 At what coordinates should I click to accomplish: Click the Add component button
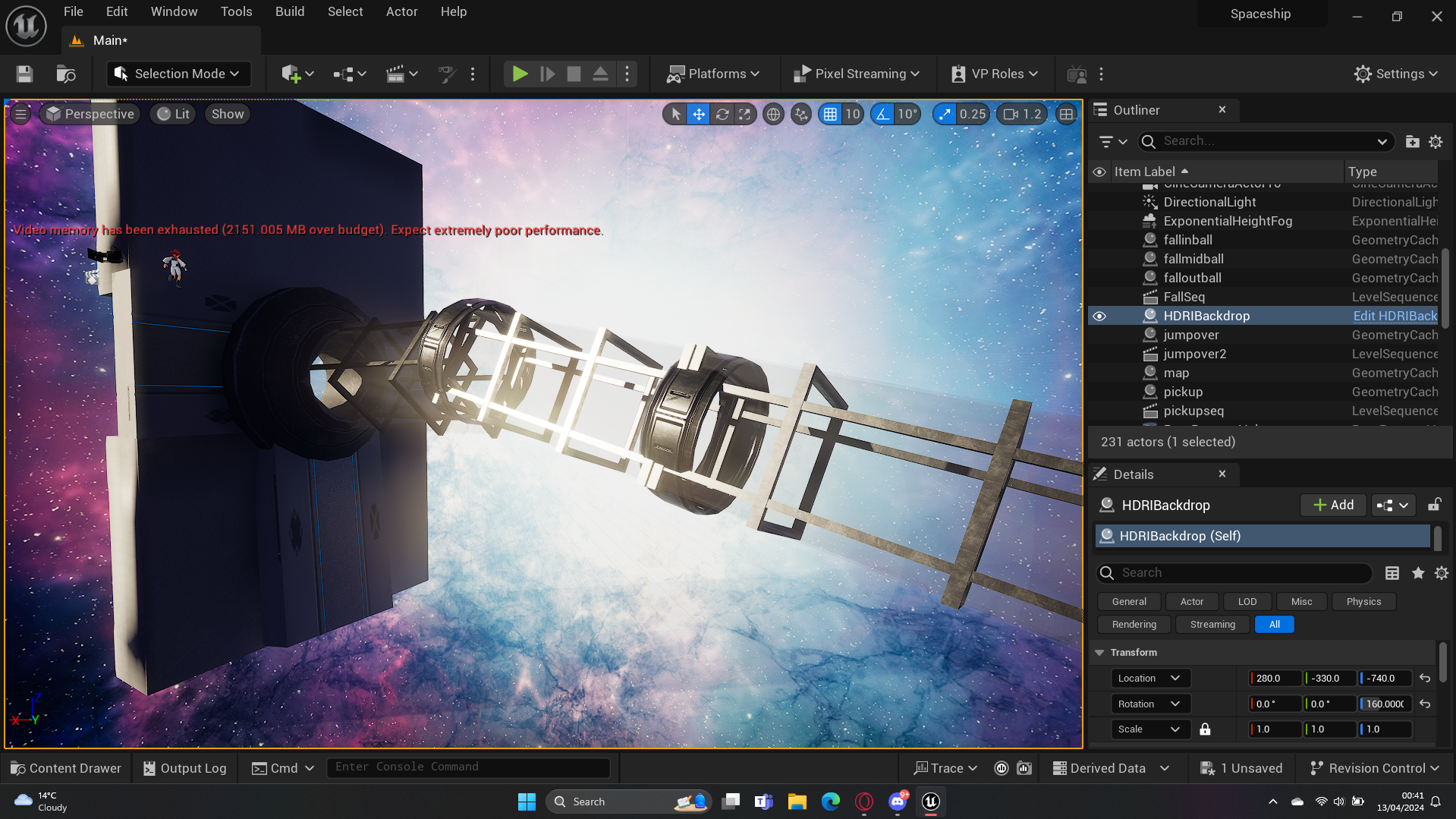1333,505
